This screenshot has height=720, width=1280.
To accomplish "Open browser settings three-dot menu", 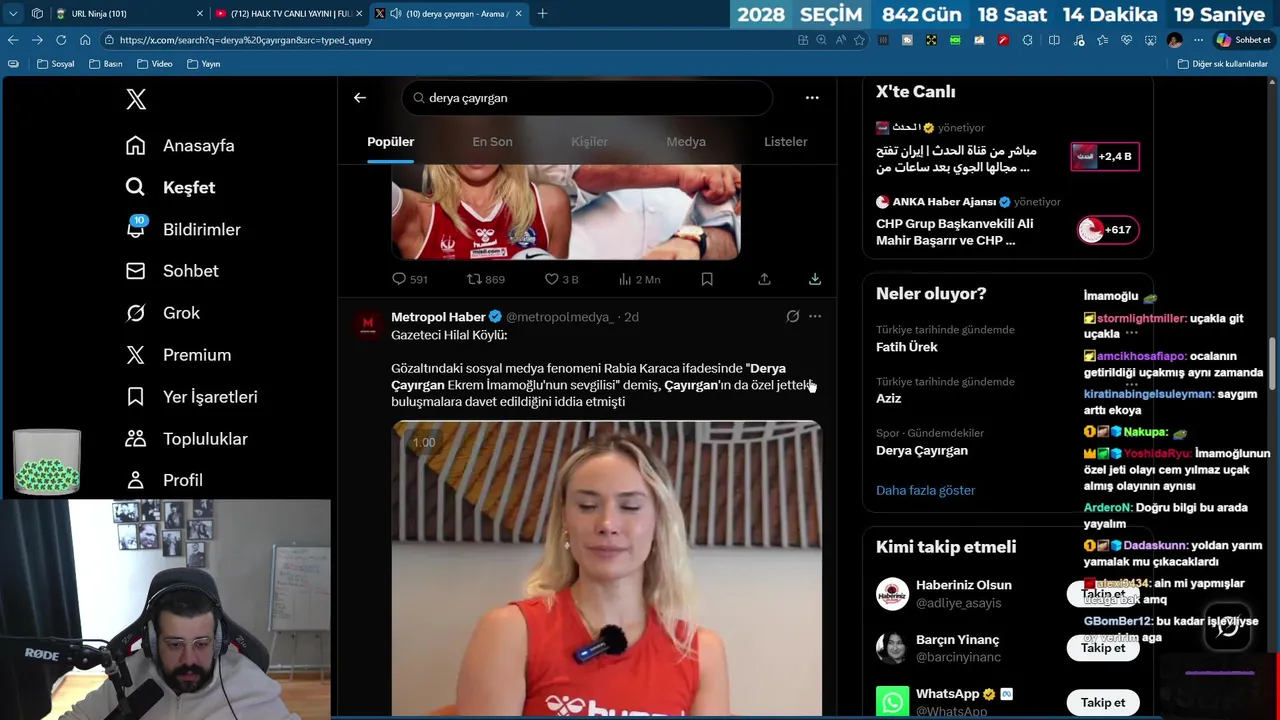I will click(1198, 40).
